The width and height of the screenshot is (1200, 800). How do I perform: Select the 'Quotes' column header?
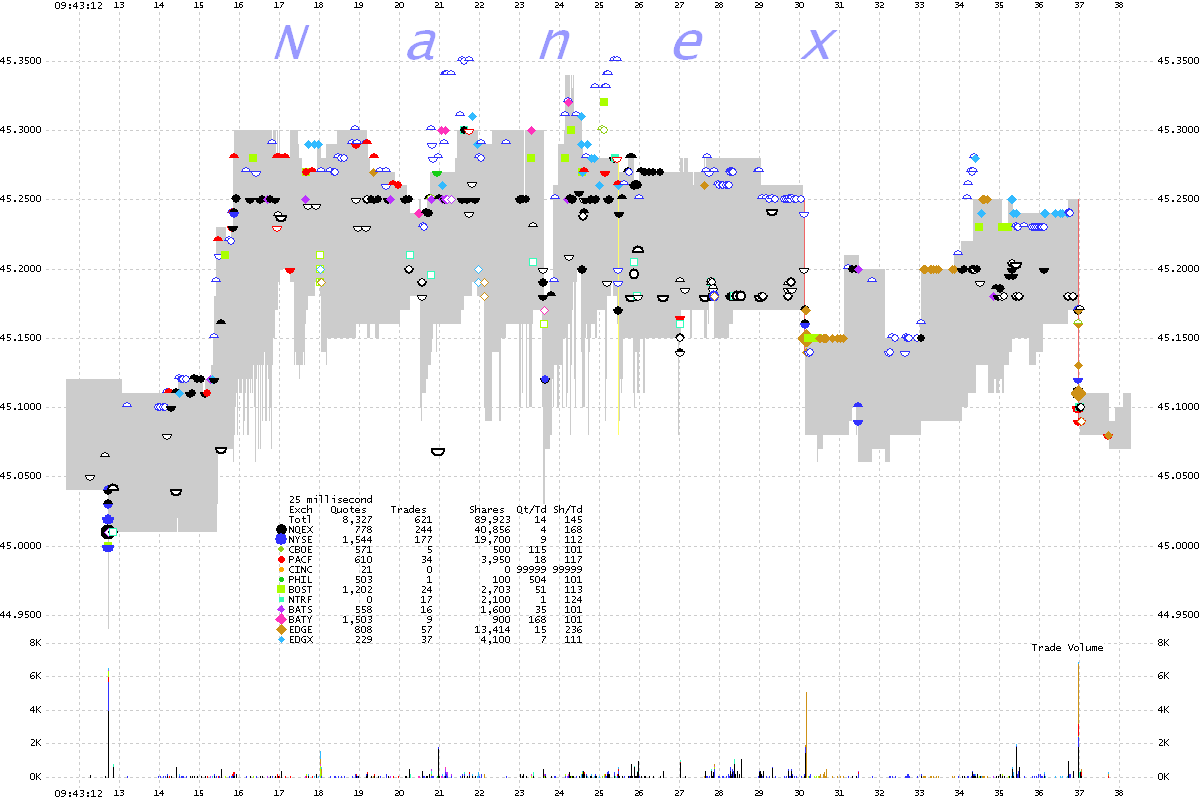click(x=348, y=509)
